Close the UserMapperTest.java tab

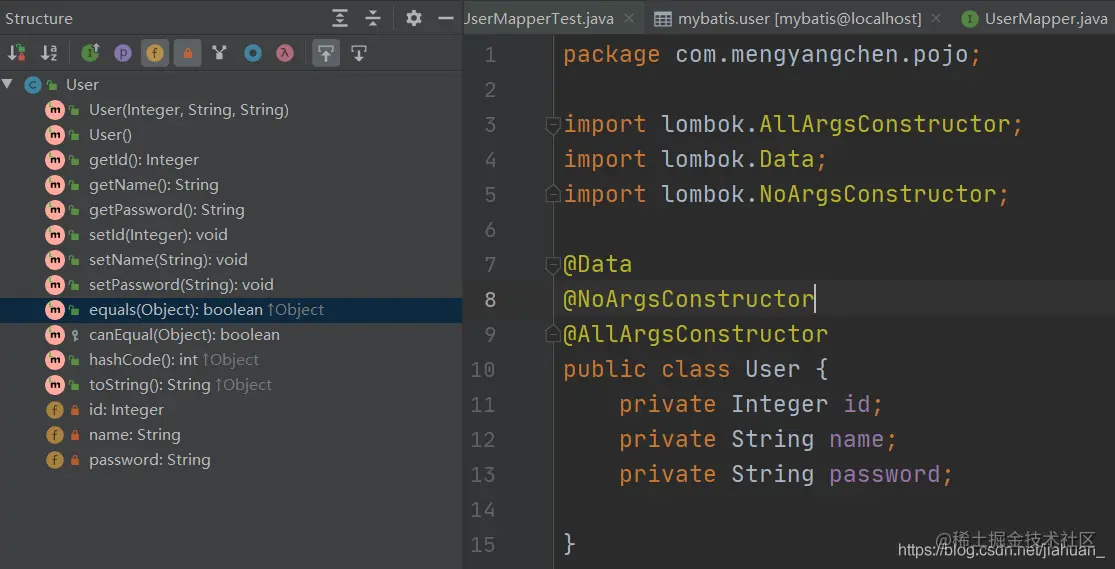[629, 19]
